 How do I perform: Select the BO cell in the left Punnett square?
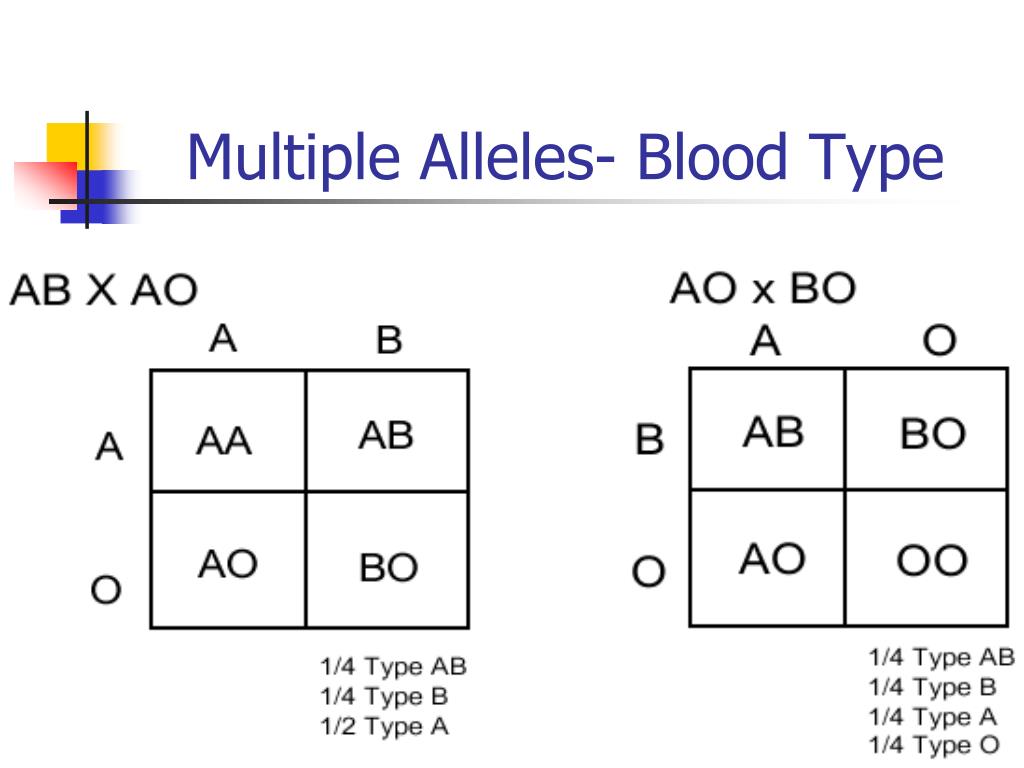click(x=387, y=560)
